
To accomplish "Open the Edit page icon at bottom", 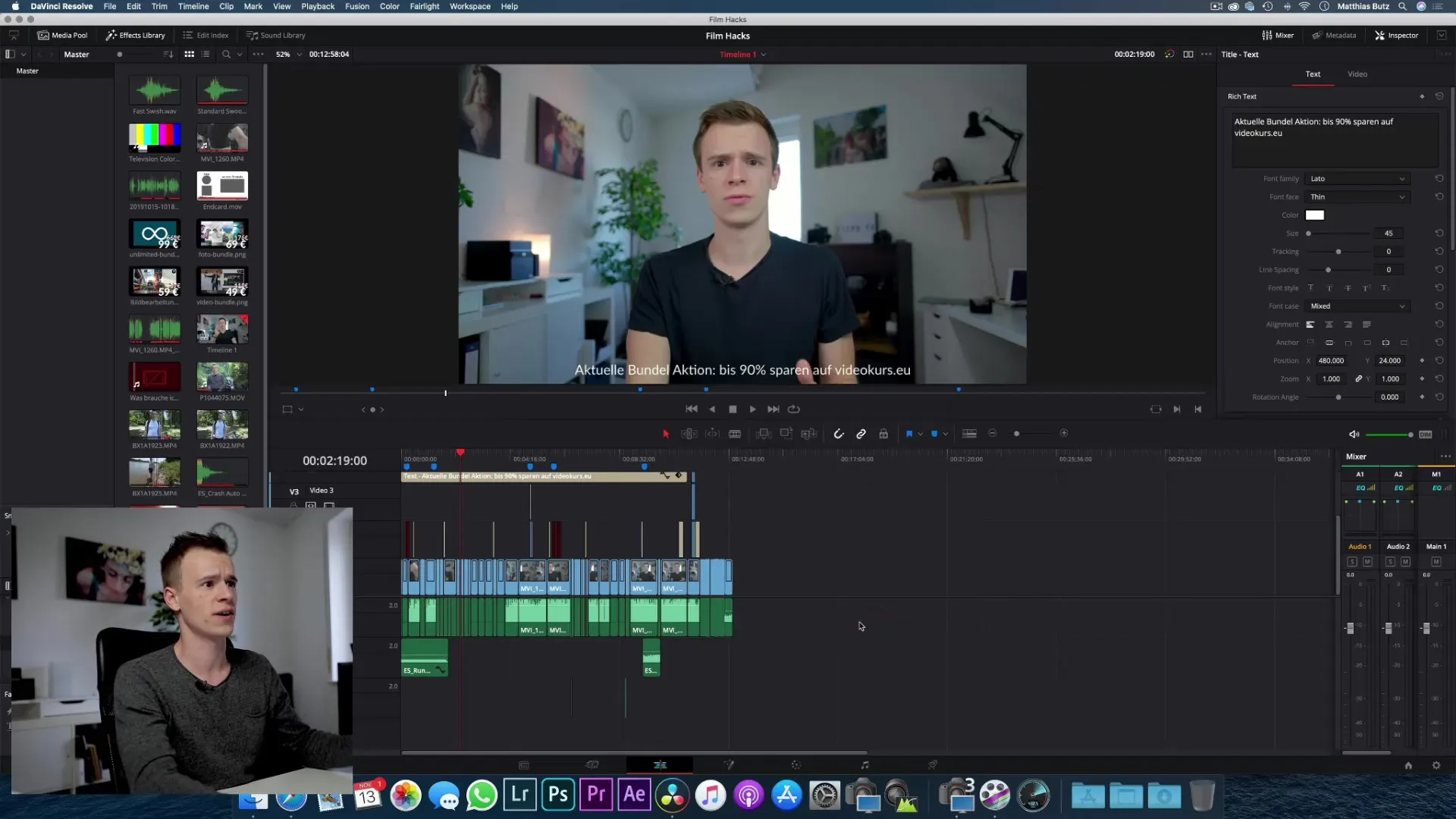I will [x=660, y=765].
